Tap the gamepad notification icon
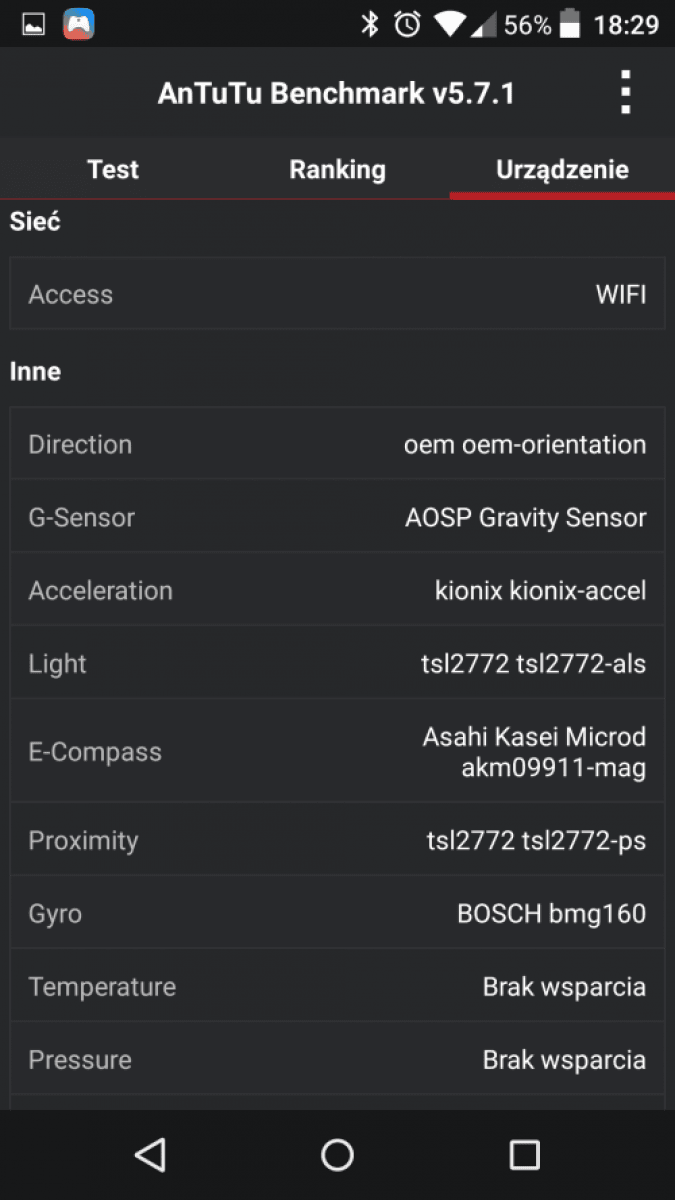Image resolution: width=675 pixels, height=1200 pixels. pyautogui.click(x=79, y=25)
